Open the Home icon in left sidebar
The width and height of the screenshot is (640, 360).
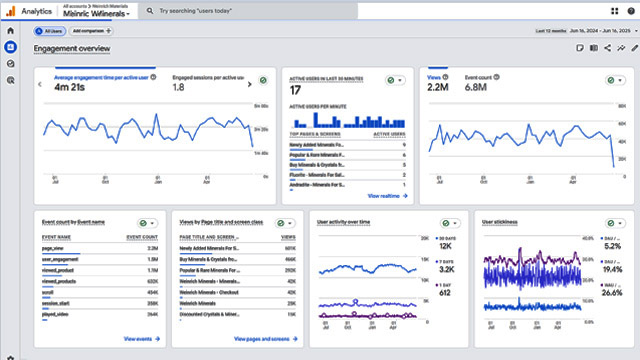tap(11, 31)
